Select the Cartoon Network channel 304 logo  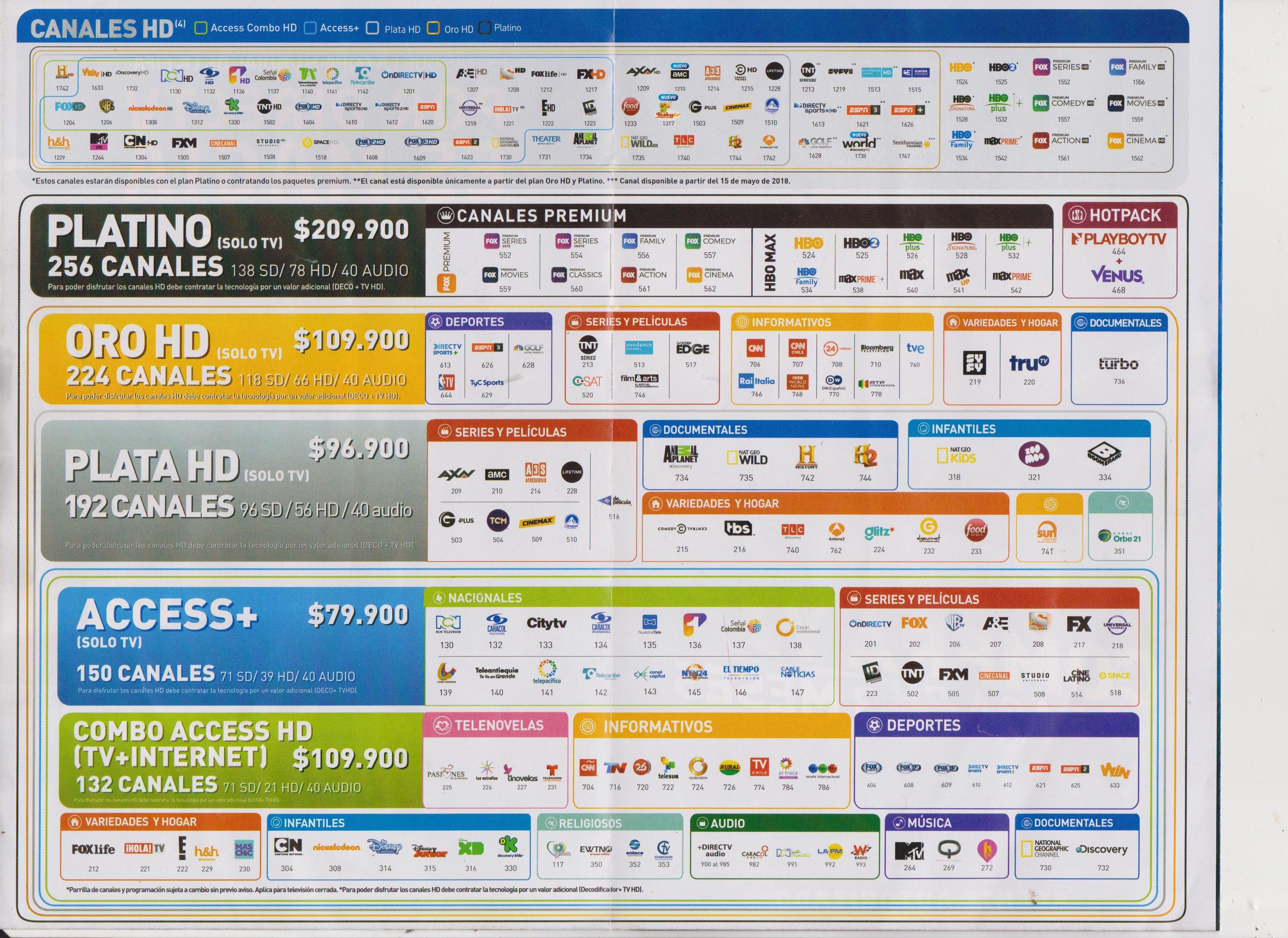click(x=288, y=846)
